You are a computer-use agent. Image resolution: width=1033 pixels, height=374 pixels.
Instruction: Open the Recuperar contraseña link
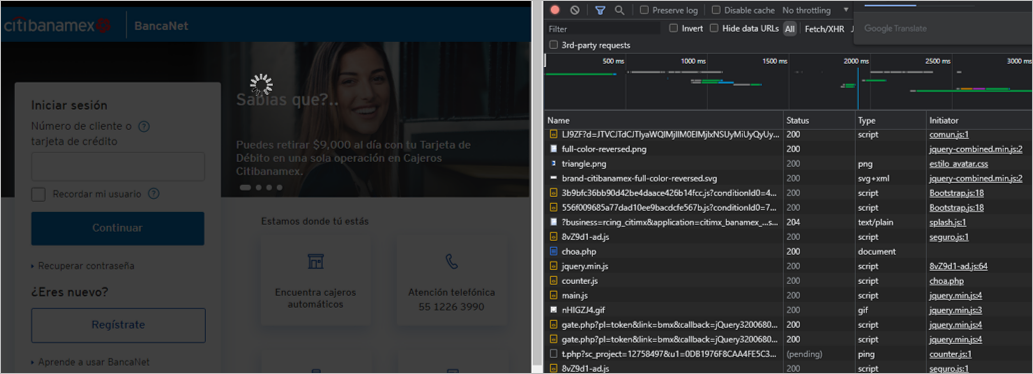86,266
